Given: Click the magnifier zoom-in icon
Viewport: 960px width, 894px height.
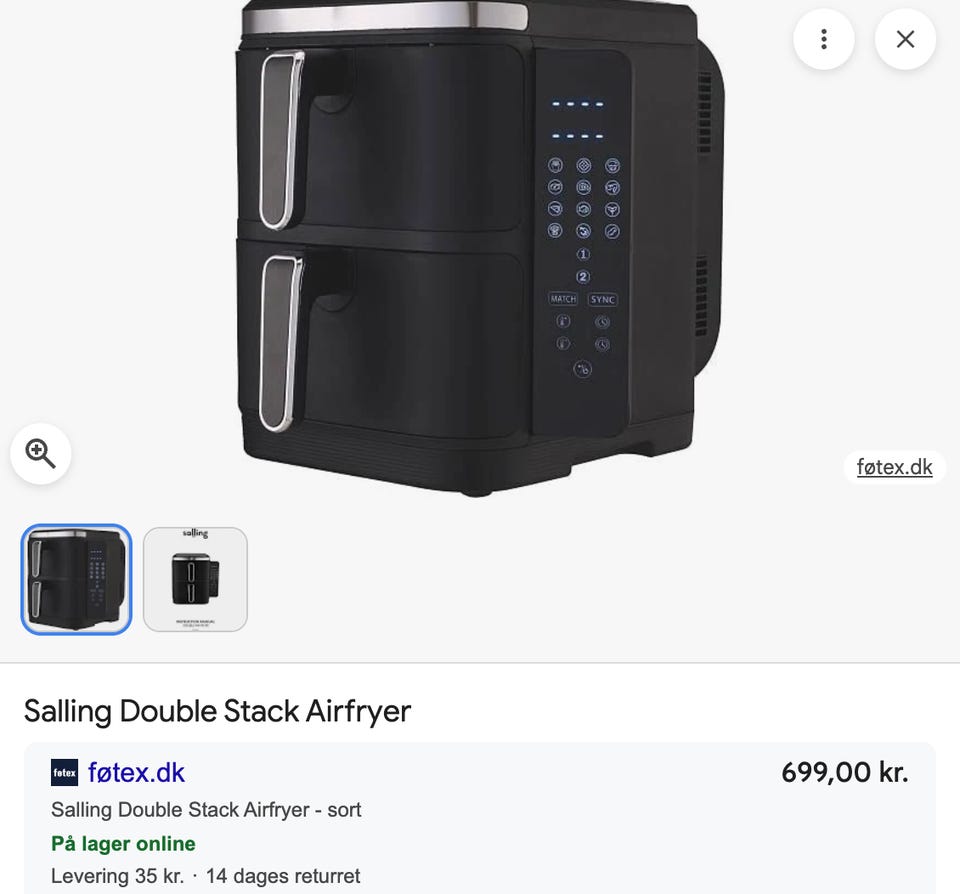Looking at the screenshot, I should (41, 454).
